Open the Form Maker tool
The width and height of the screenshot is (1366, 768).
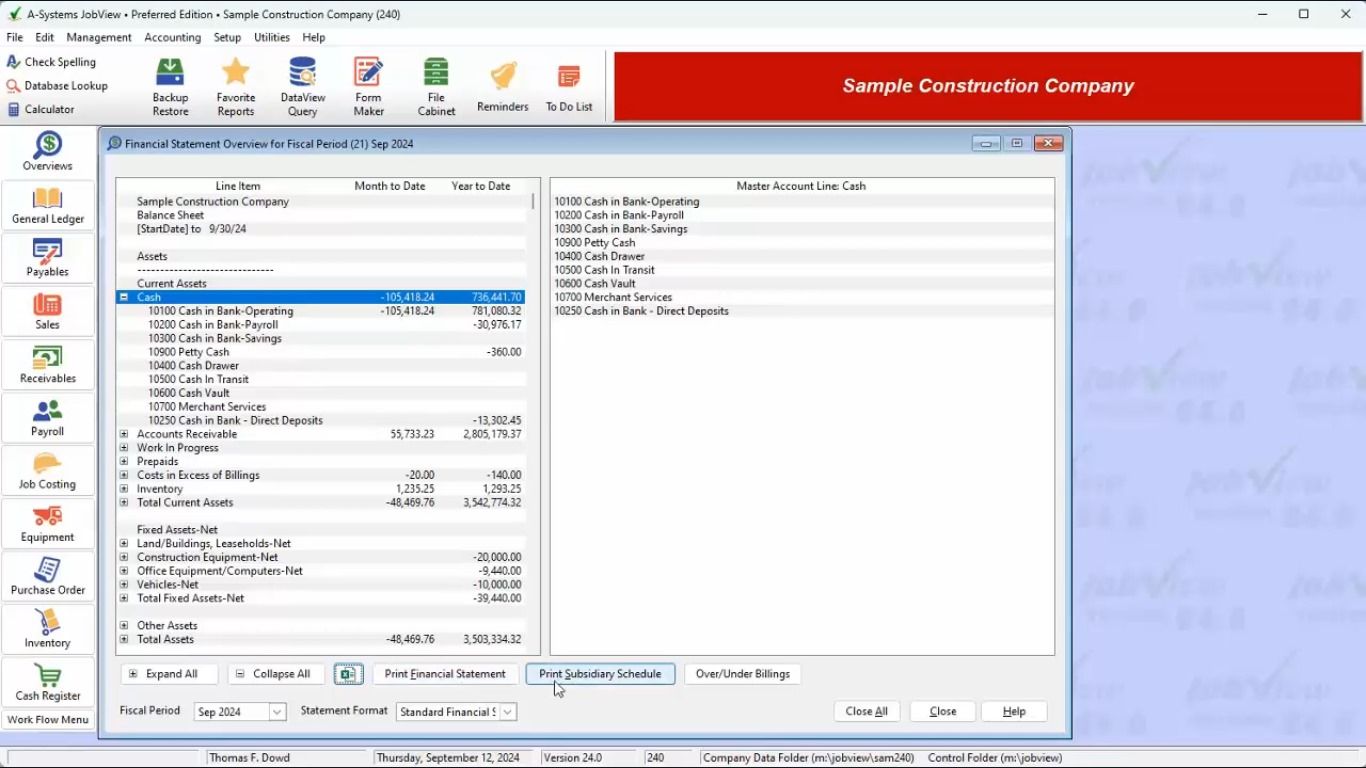click(368, 86)
